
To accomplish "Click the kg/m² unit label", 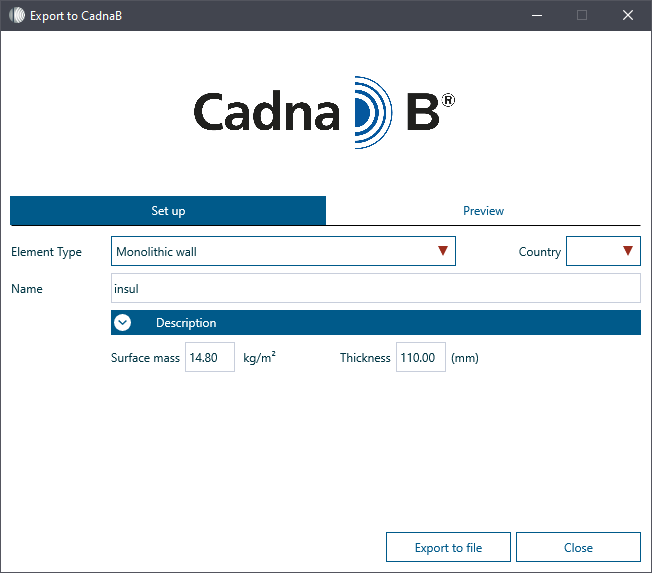I will [x=259, y=357].
